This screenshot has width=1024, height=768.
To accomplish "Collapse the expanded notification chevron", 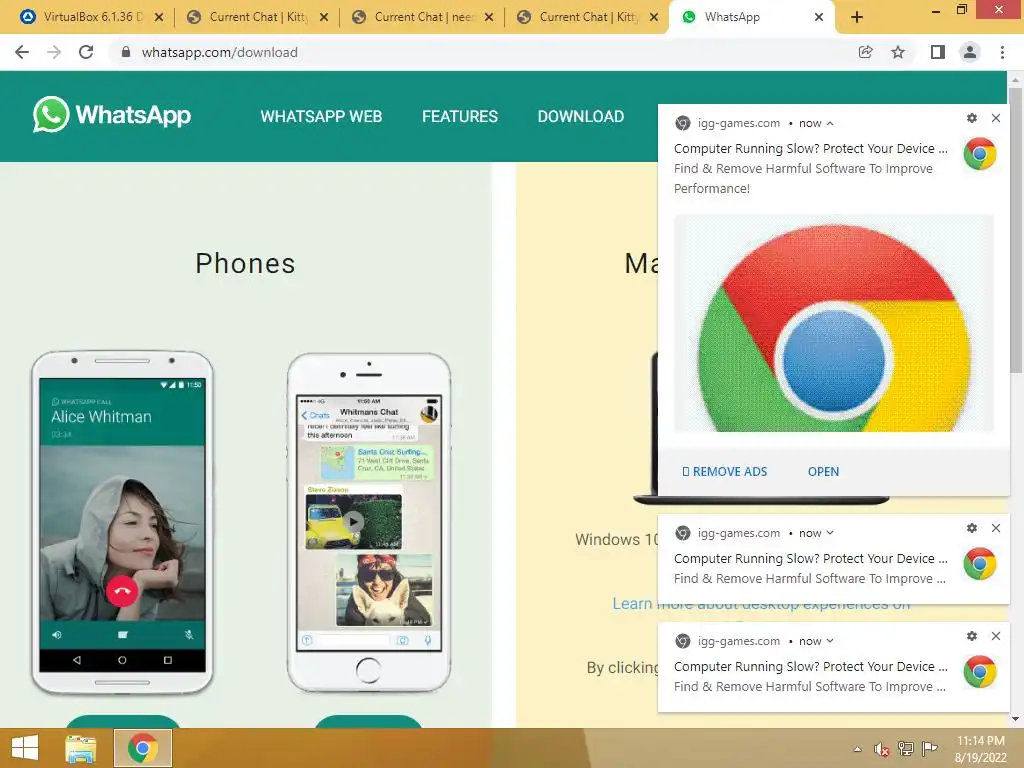I will [830, 123].
